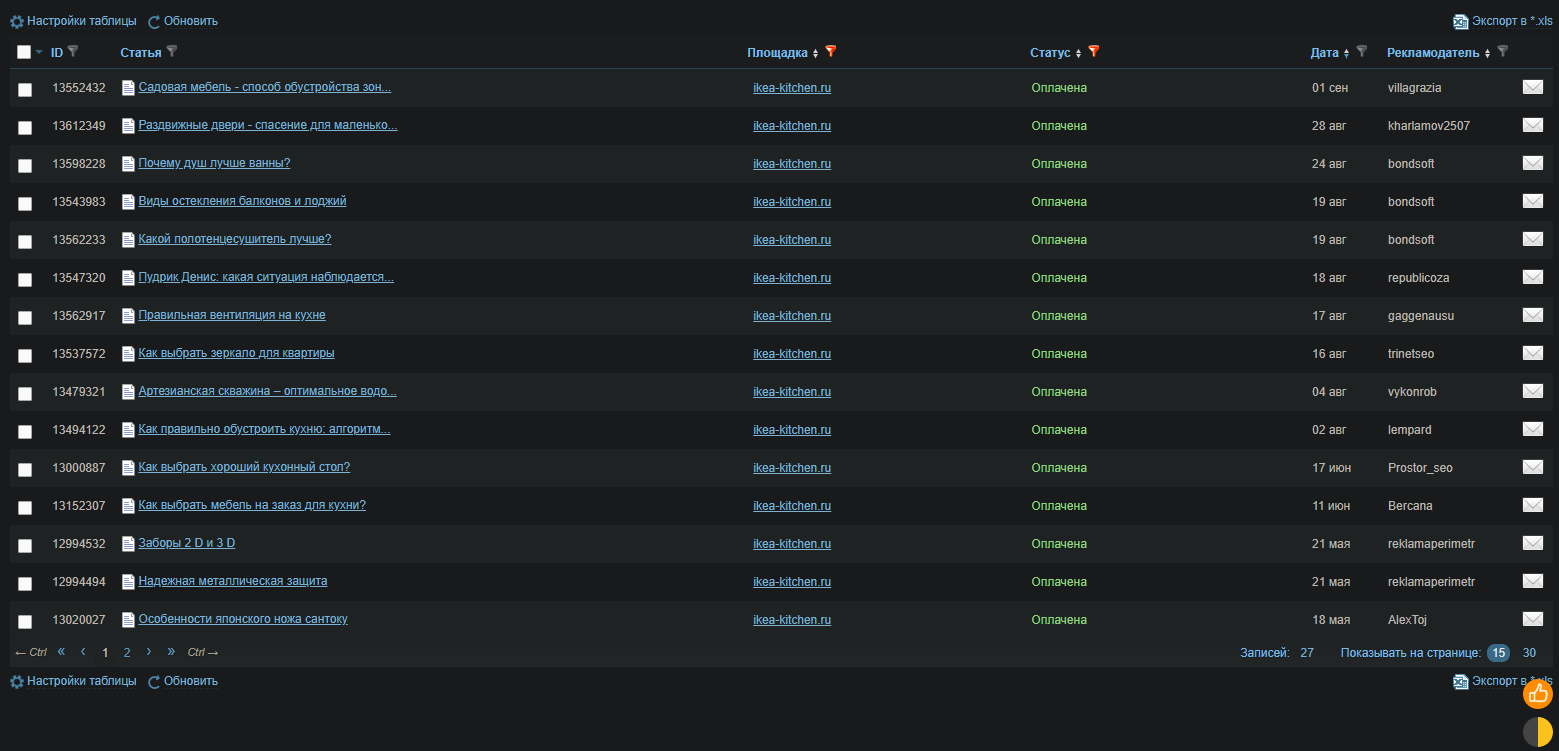This screenshot has height=751, width=1559.
Task: Open article Заборы 2 D и 3 D
Action: tap(187, 543)
